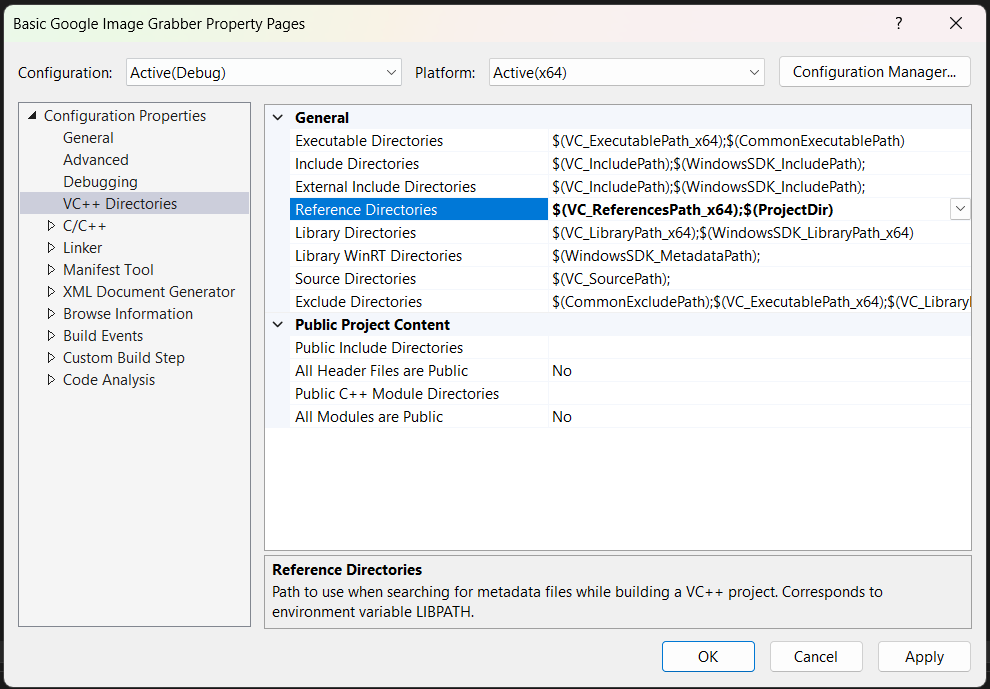The image size is (990, 689).
Task: Expand the C/C++ tree node
Action: [x=52, y=226]
